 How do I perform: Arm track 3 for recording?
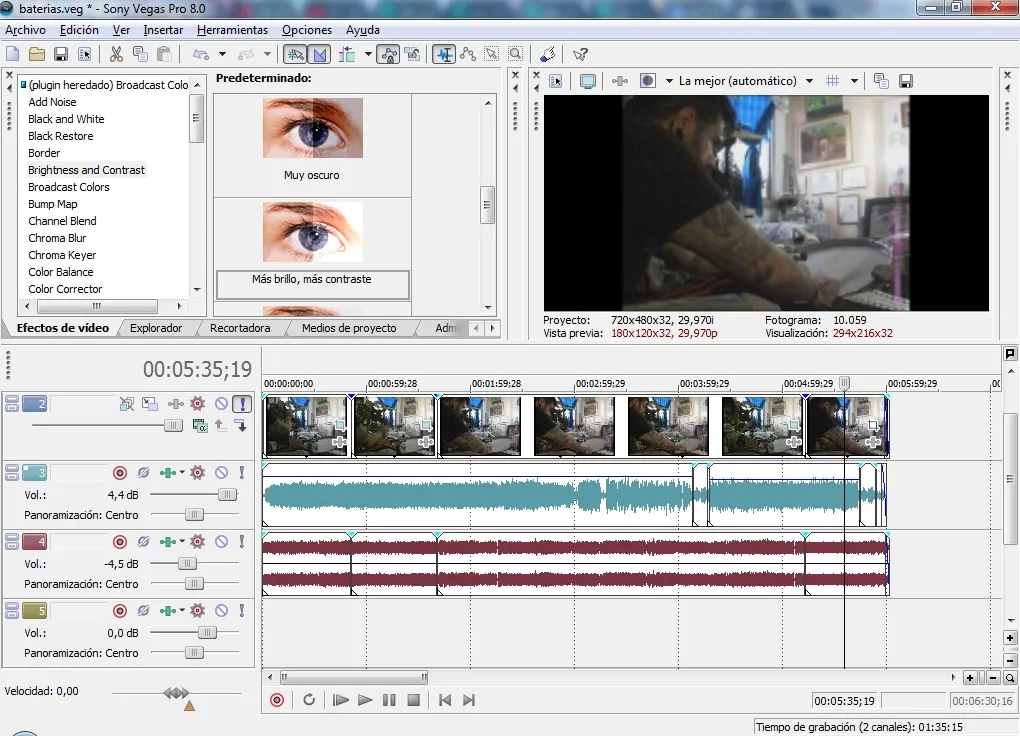pos(120,472)
